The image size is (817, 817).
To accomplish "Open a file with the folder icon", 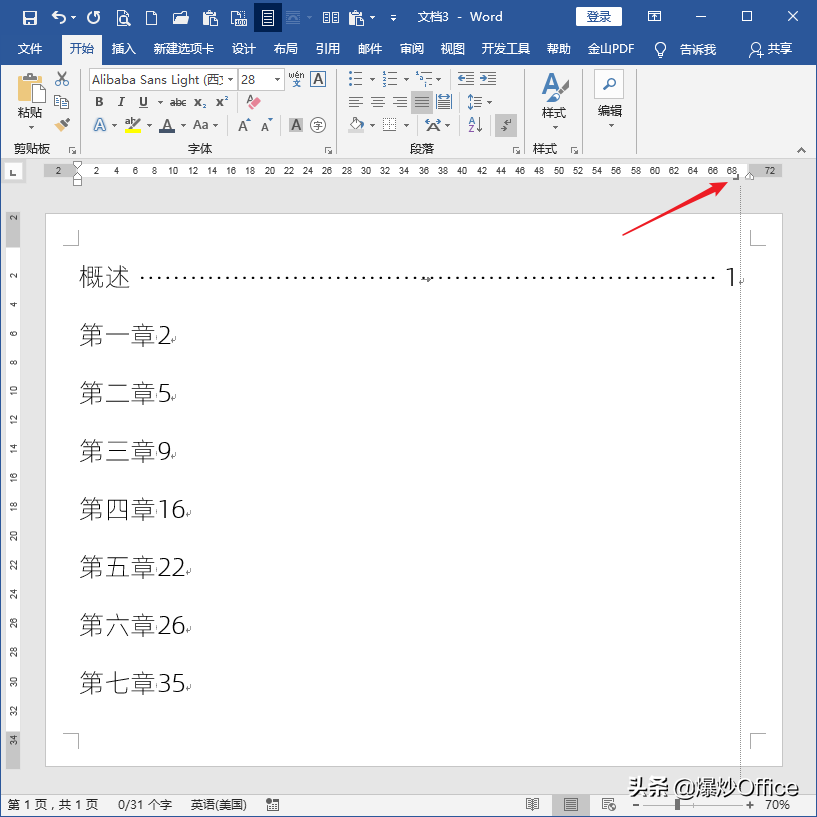I will (180, 18).
